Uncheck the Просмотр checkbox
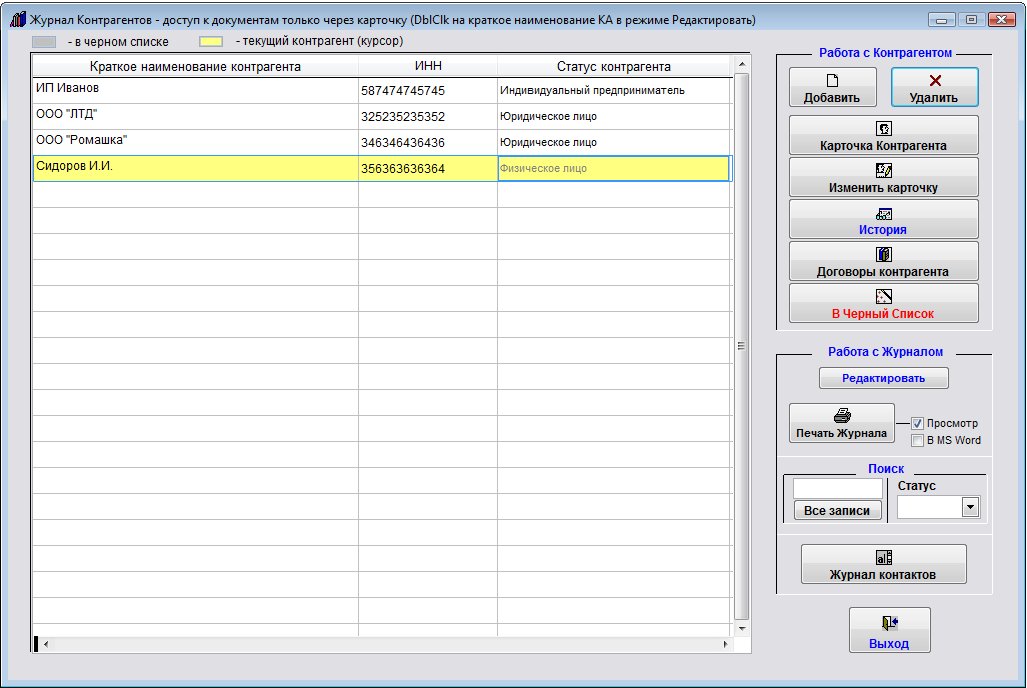The width and height of the screenshot is (1027, 688). (917, 424)
